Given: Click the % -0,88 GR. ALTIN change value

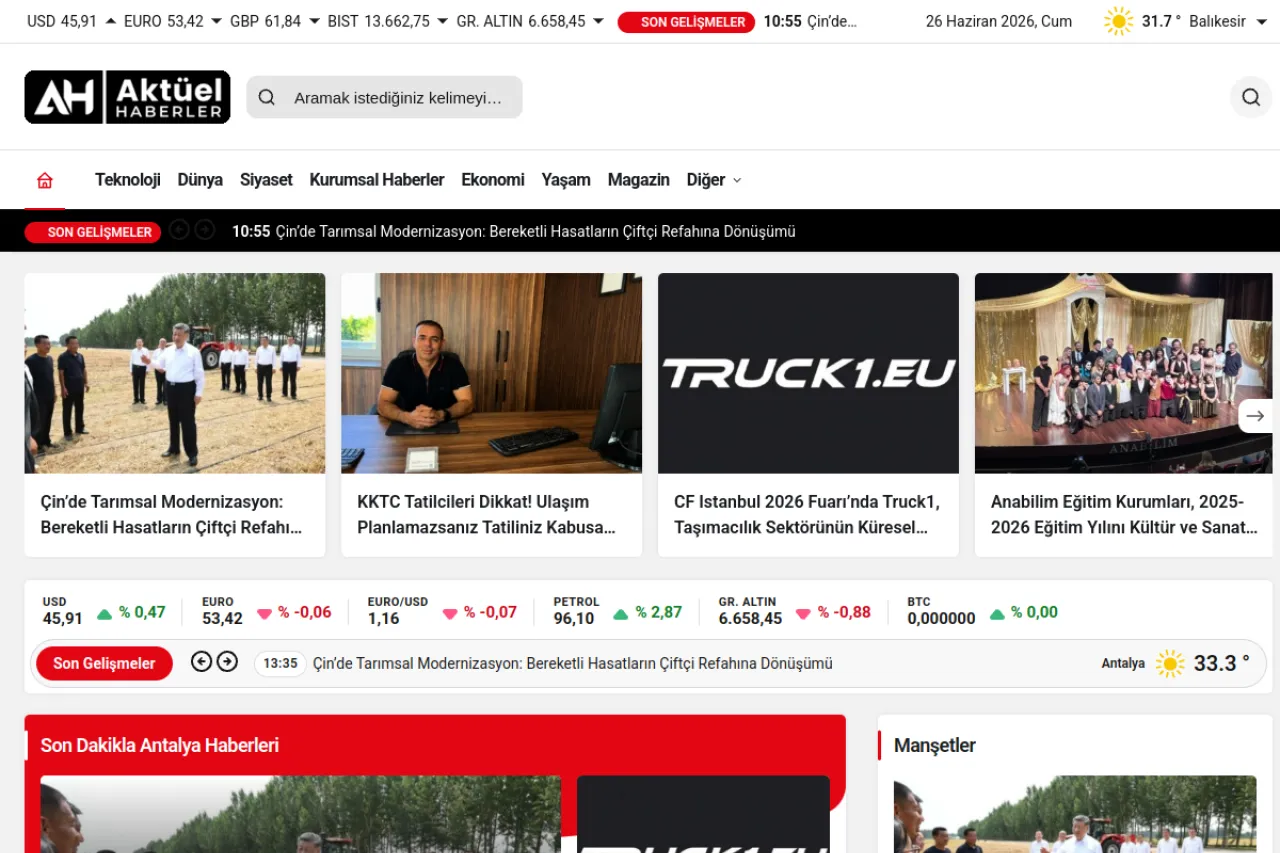Looking at the screenshot, I should 844,612.
